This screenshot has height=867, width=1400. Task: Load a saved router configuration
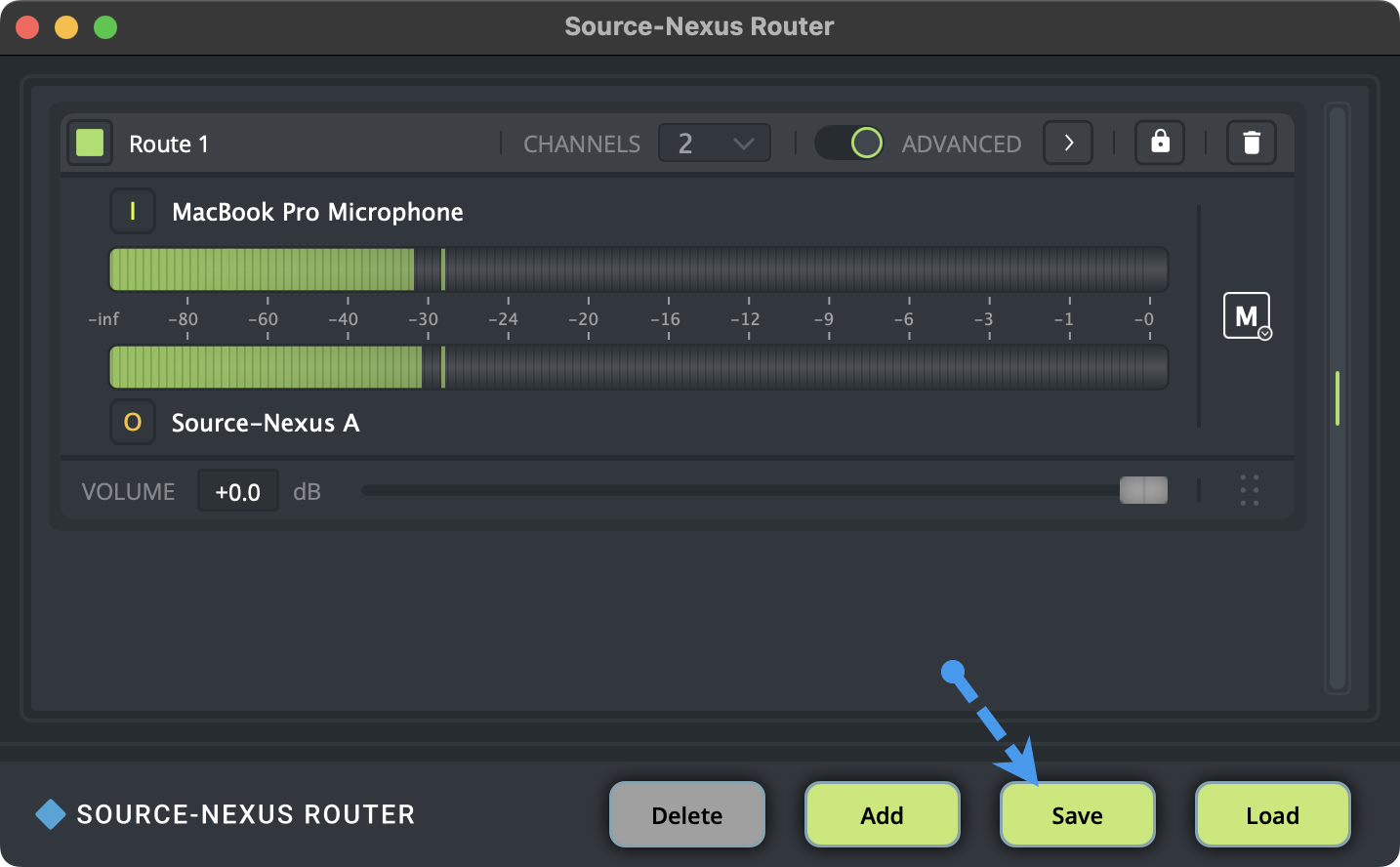(1273, 815)
